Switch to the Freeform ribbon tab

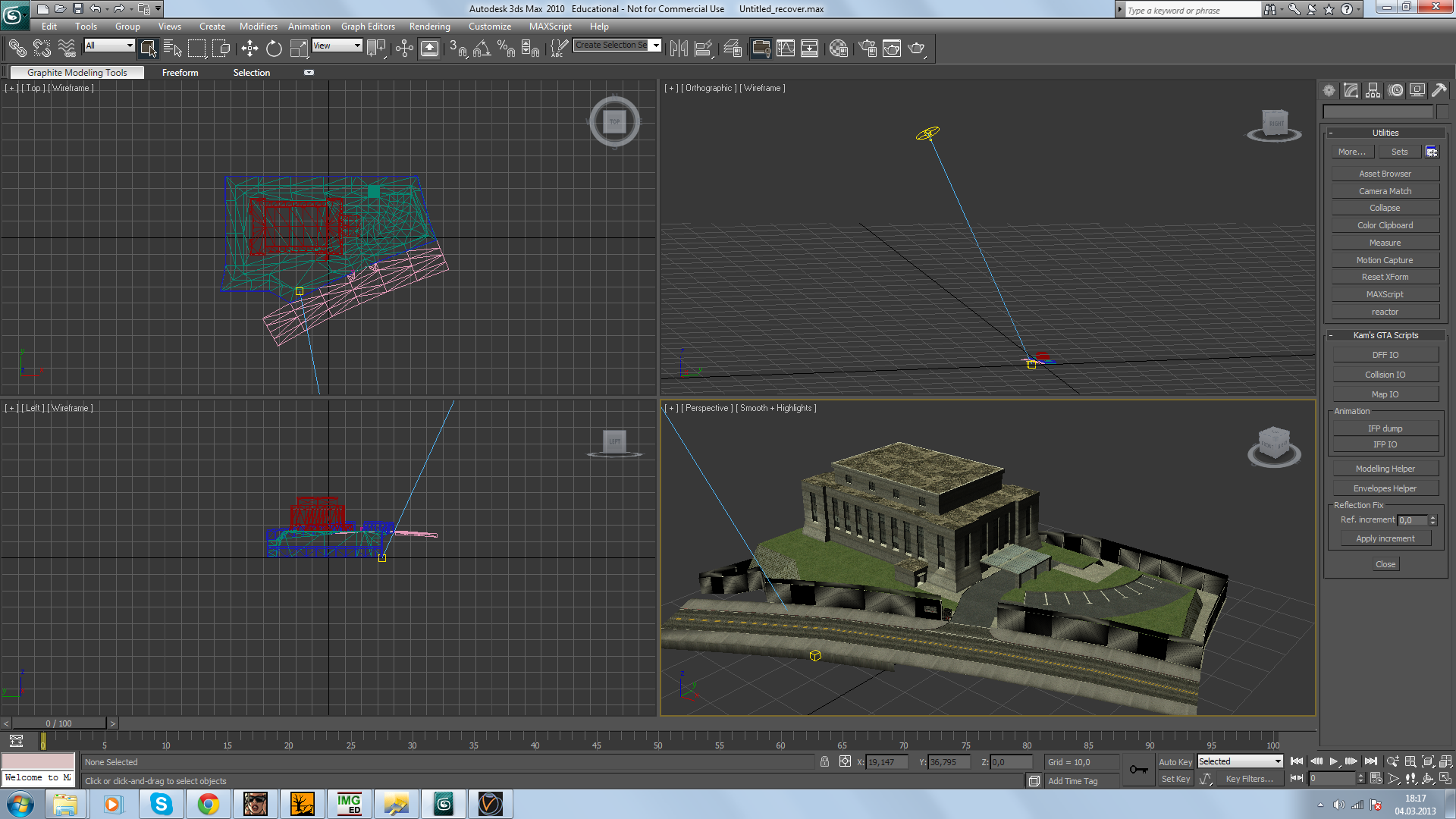click(180, 73)
